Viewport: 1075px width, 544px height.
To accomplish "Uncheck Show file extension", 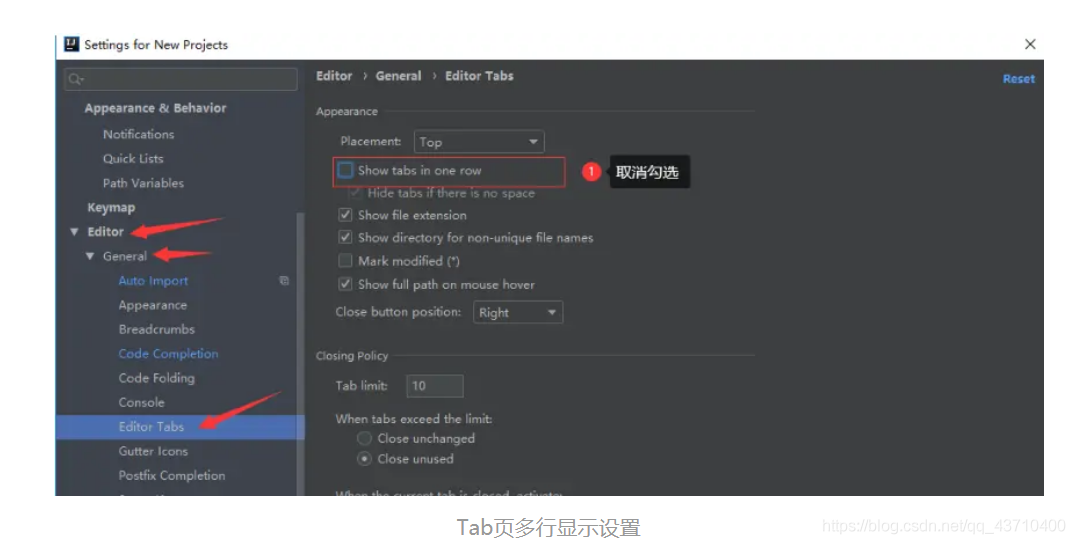I will click(346, 215).
